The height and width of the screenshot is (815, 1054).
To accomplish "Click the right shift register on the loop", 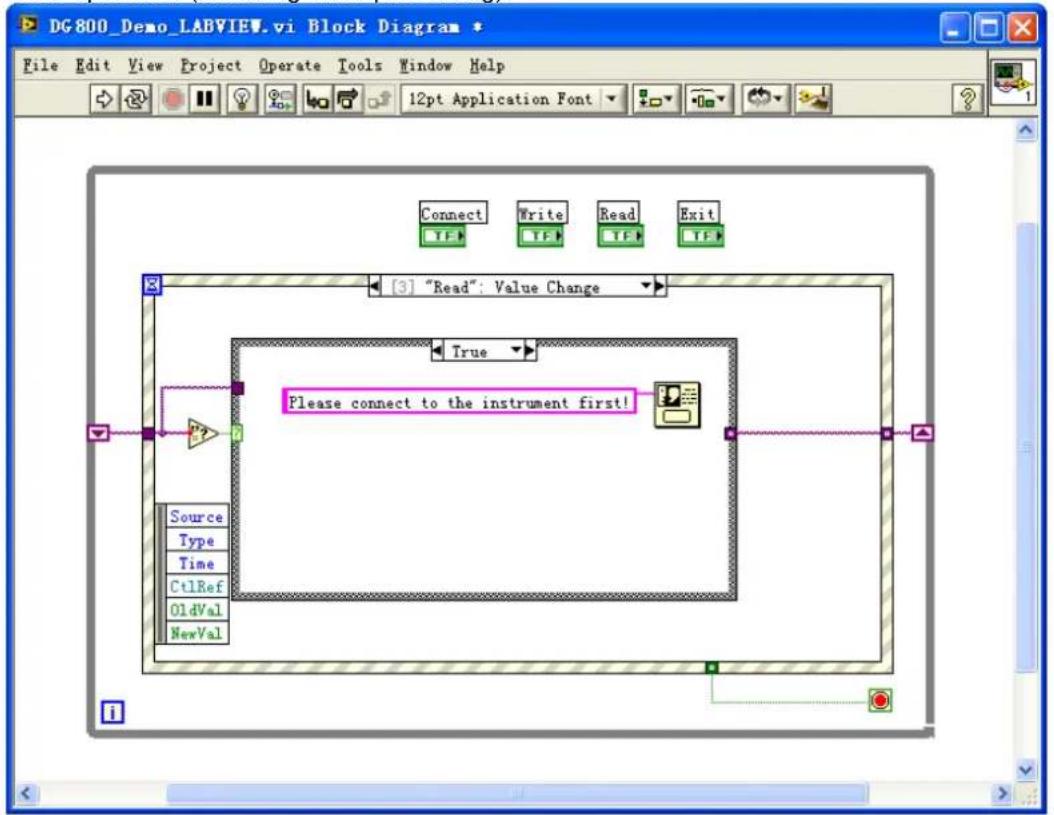I will pos(922,433).
